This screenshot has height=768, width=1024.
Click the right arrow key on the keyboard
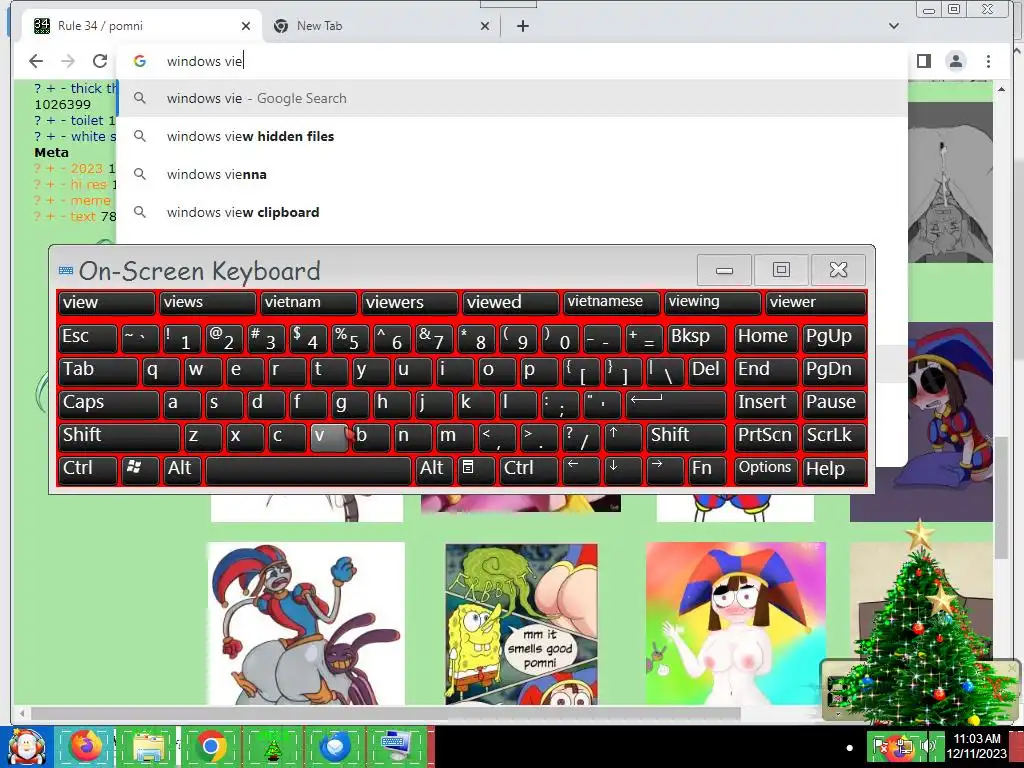[664, 469]
